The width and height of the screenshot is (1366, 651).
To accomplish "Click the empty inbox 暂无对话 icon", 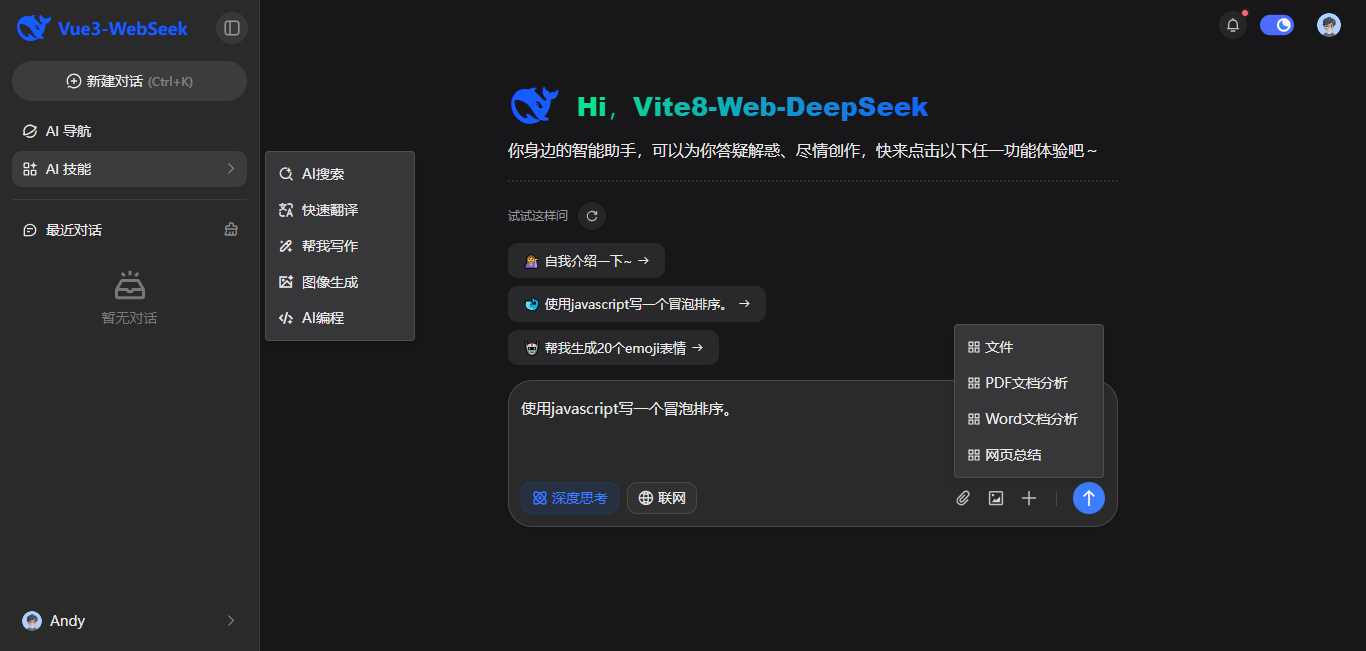I will coord(130,286).
